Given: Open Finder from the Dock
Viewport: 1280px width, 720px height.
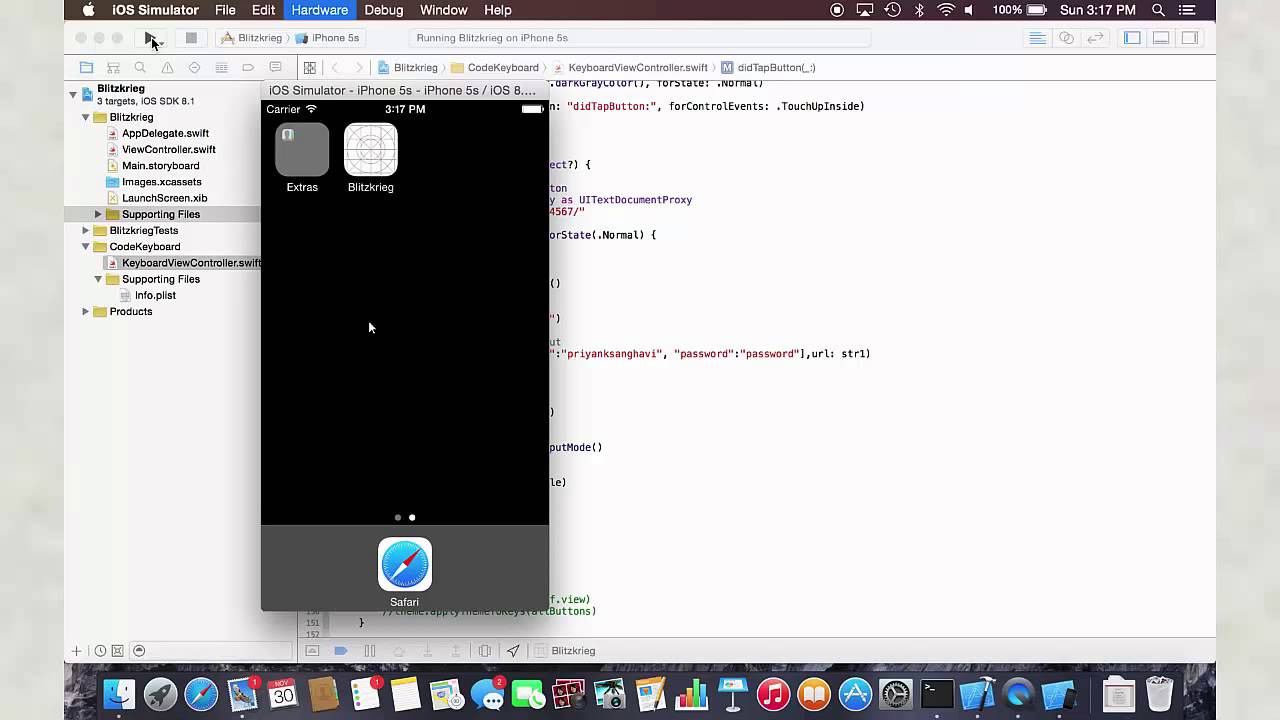Looking at the screenshot, I should [x=119, y=694].
